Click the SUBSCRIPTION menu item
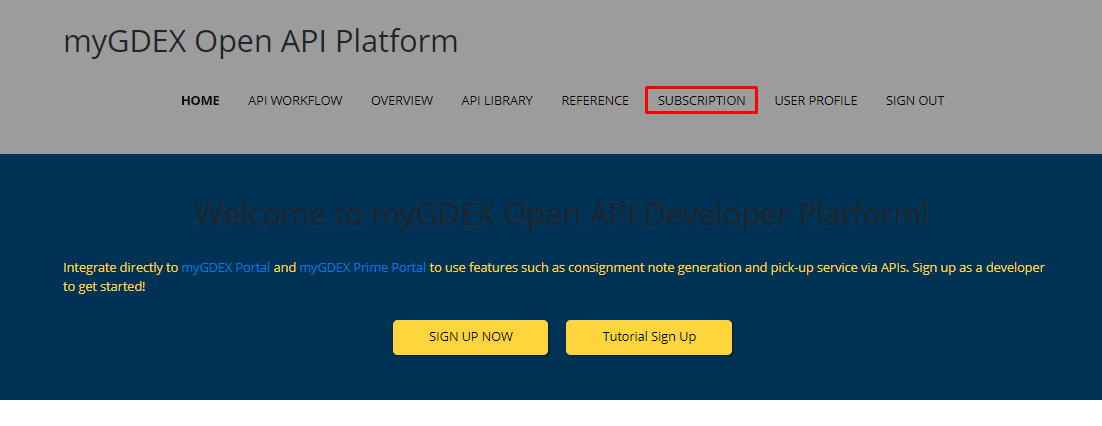Viewport: 1102px width, 426px height. click(x=701, y=101)
